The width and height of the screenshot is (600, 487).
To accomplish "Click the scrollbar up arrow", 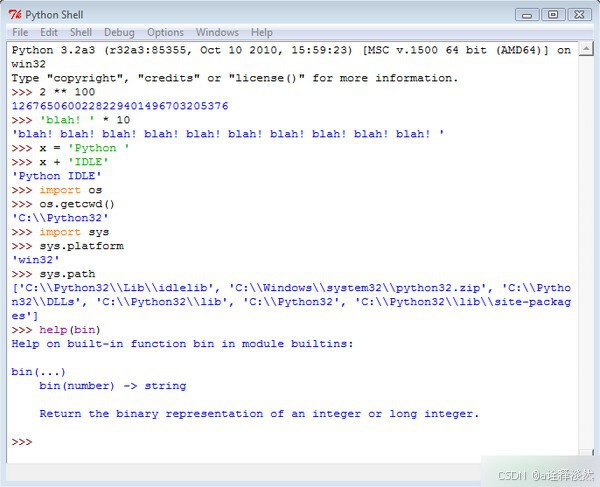I will click(x=586, y=49).
